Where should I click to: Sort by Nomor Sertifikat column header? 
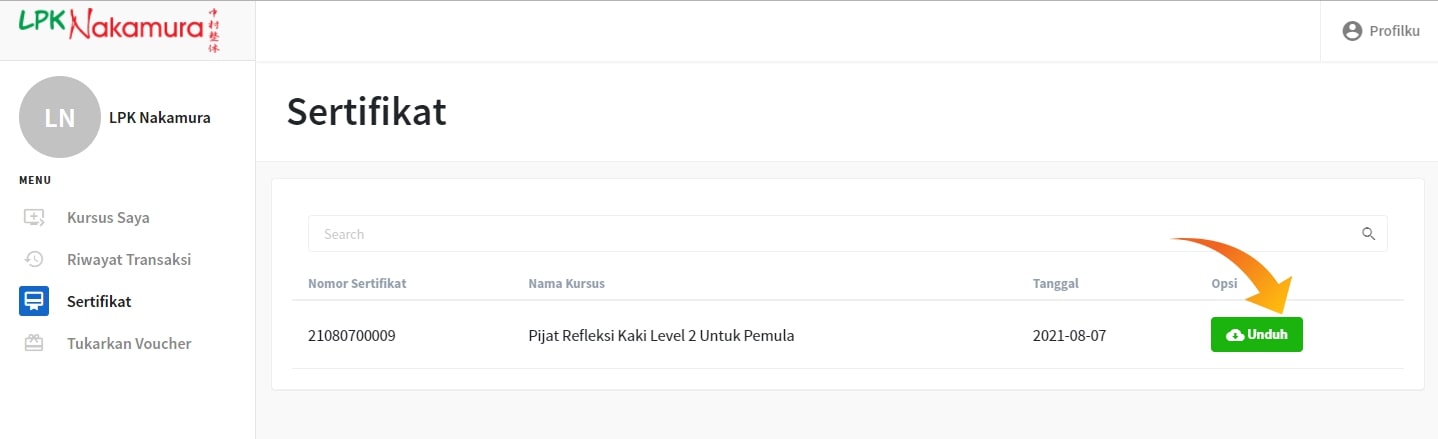[x=357, y=283]
